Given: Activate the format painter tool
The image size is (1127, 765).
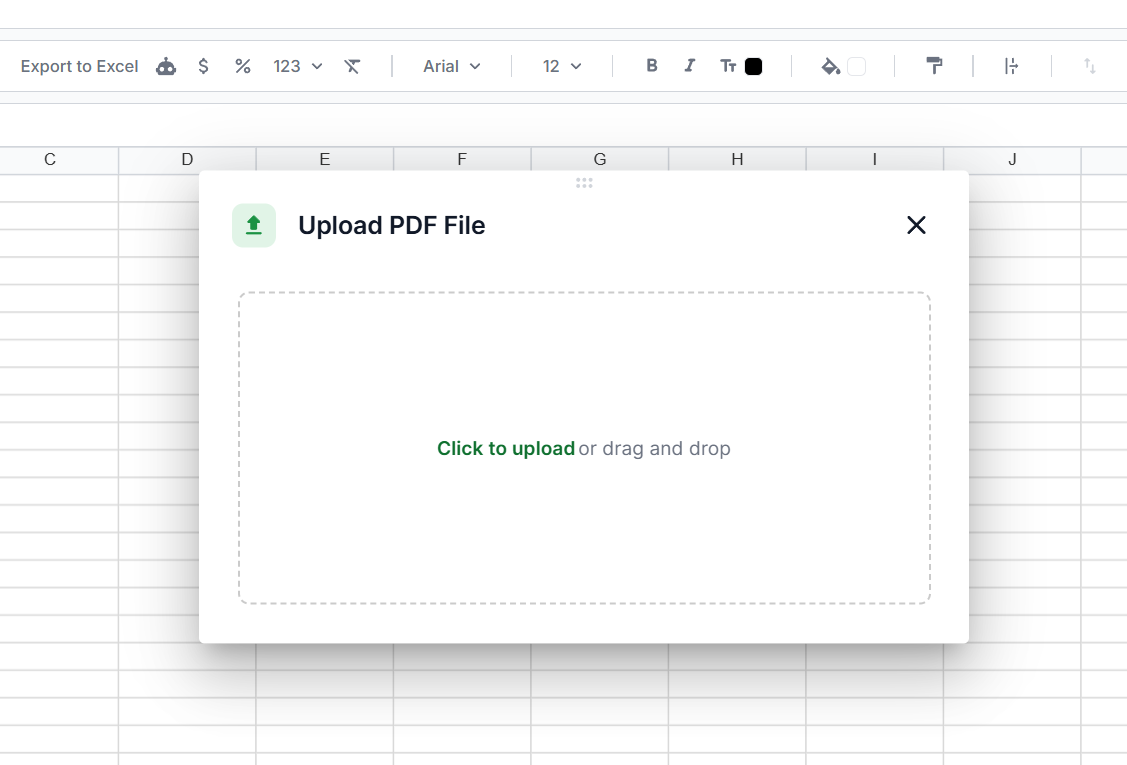Looking at the screenshot, I should pyautogui.click(x=934, y=66).
